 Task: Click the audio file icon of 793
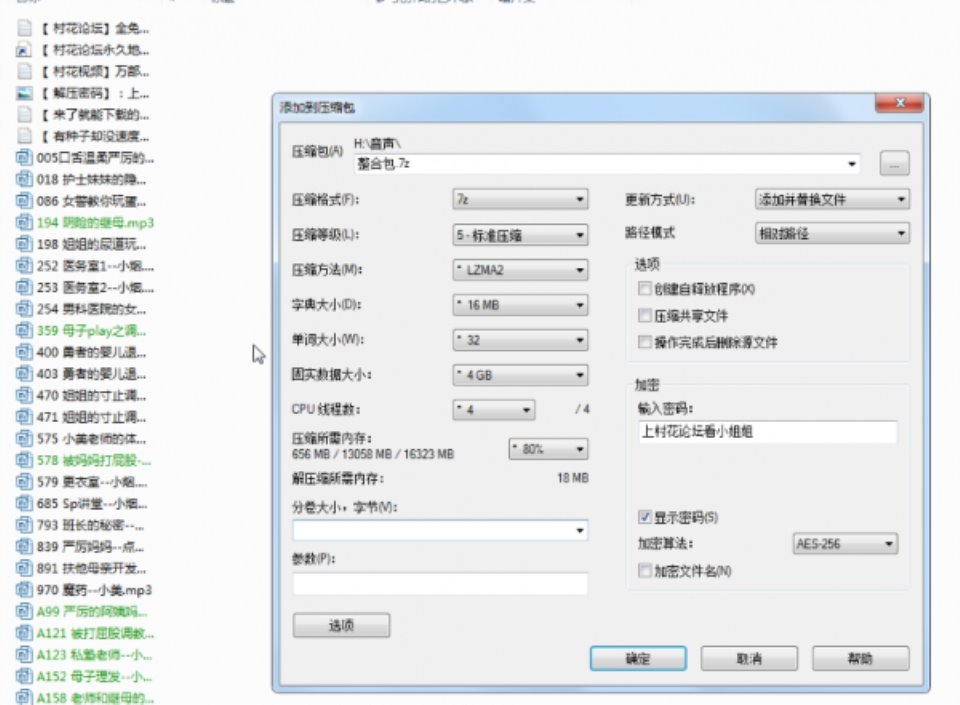(x=24, y=525)
